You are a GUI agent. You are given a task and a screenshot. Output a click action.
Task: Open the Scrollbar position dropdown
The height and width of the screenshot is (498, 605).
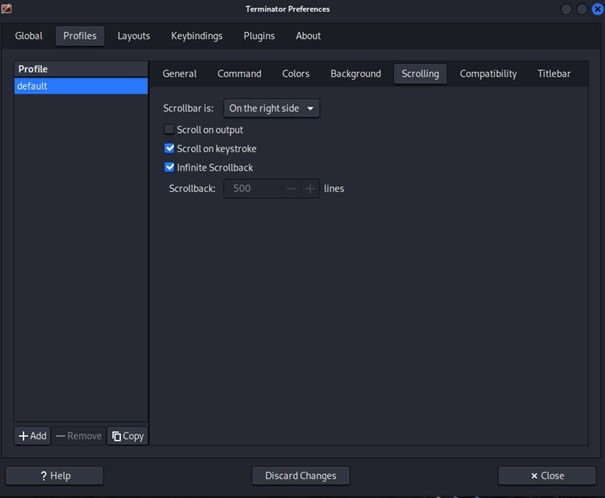tap(271, 108)
